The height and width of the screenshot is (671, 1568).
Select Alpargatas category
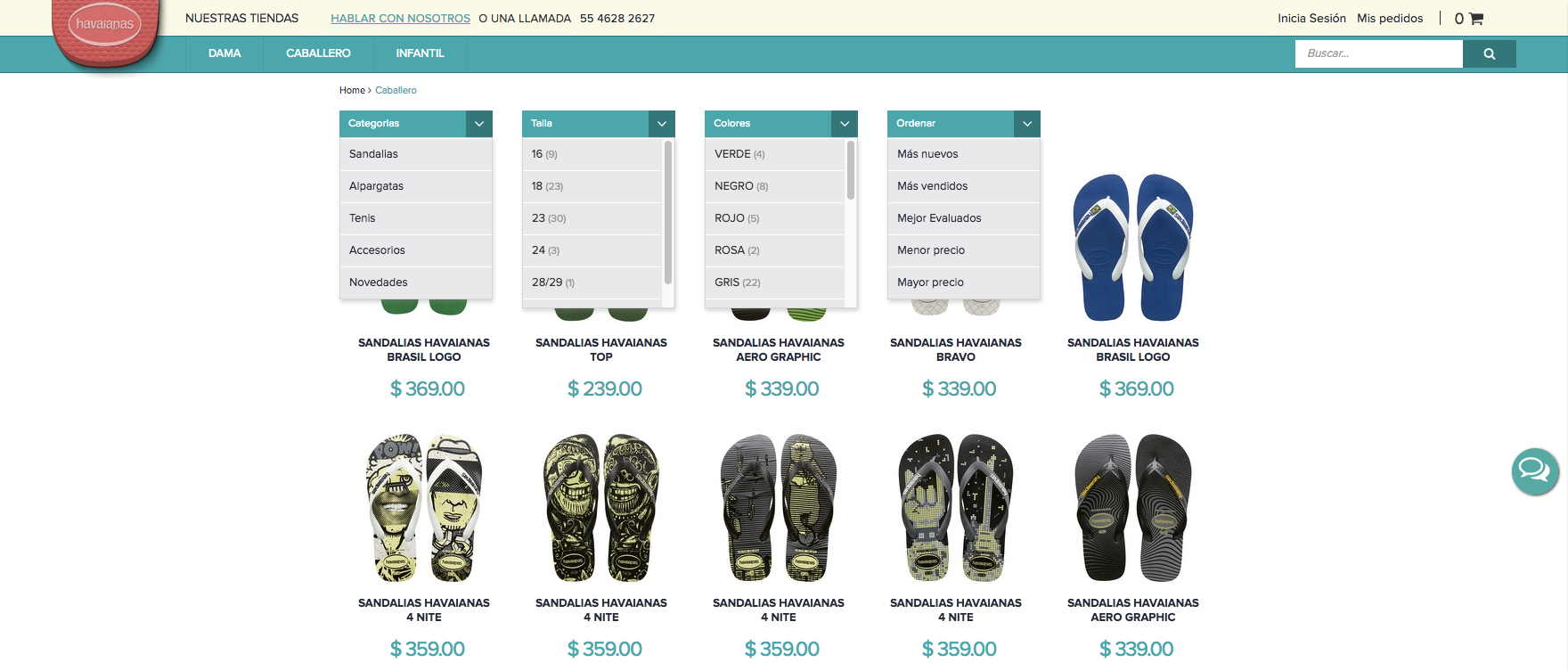pos(416,186)
